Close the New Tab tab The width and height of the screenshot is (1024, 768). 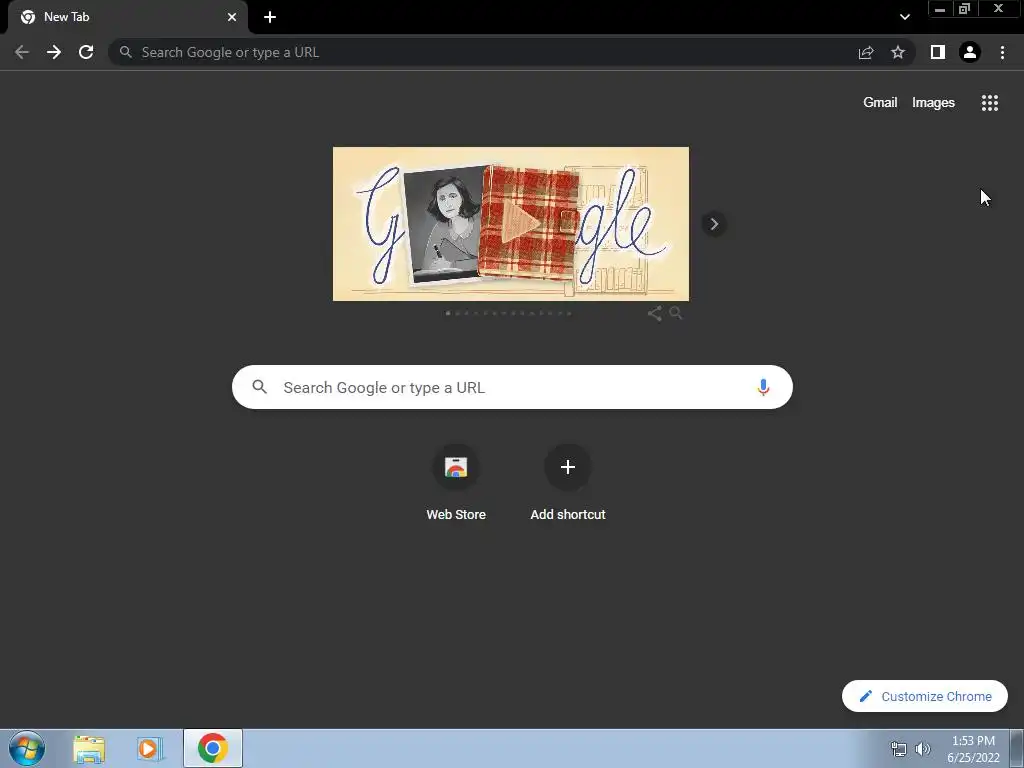click(x=232, y=17)
